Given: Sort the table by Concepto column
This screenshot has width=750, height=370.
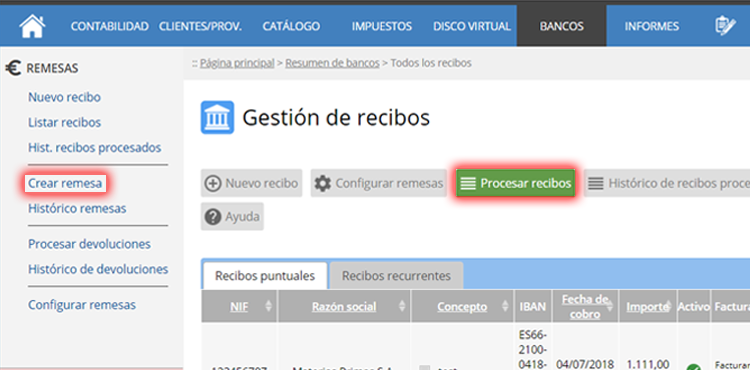Looking at the screenshot, I should point(462,306).
